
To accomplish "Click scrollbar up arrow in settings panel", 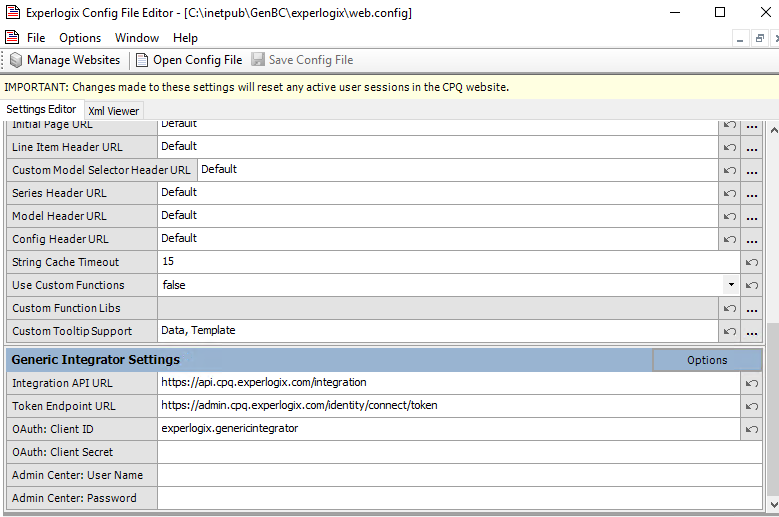I will click(774, 130).
